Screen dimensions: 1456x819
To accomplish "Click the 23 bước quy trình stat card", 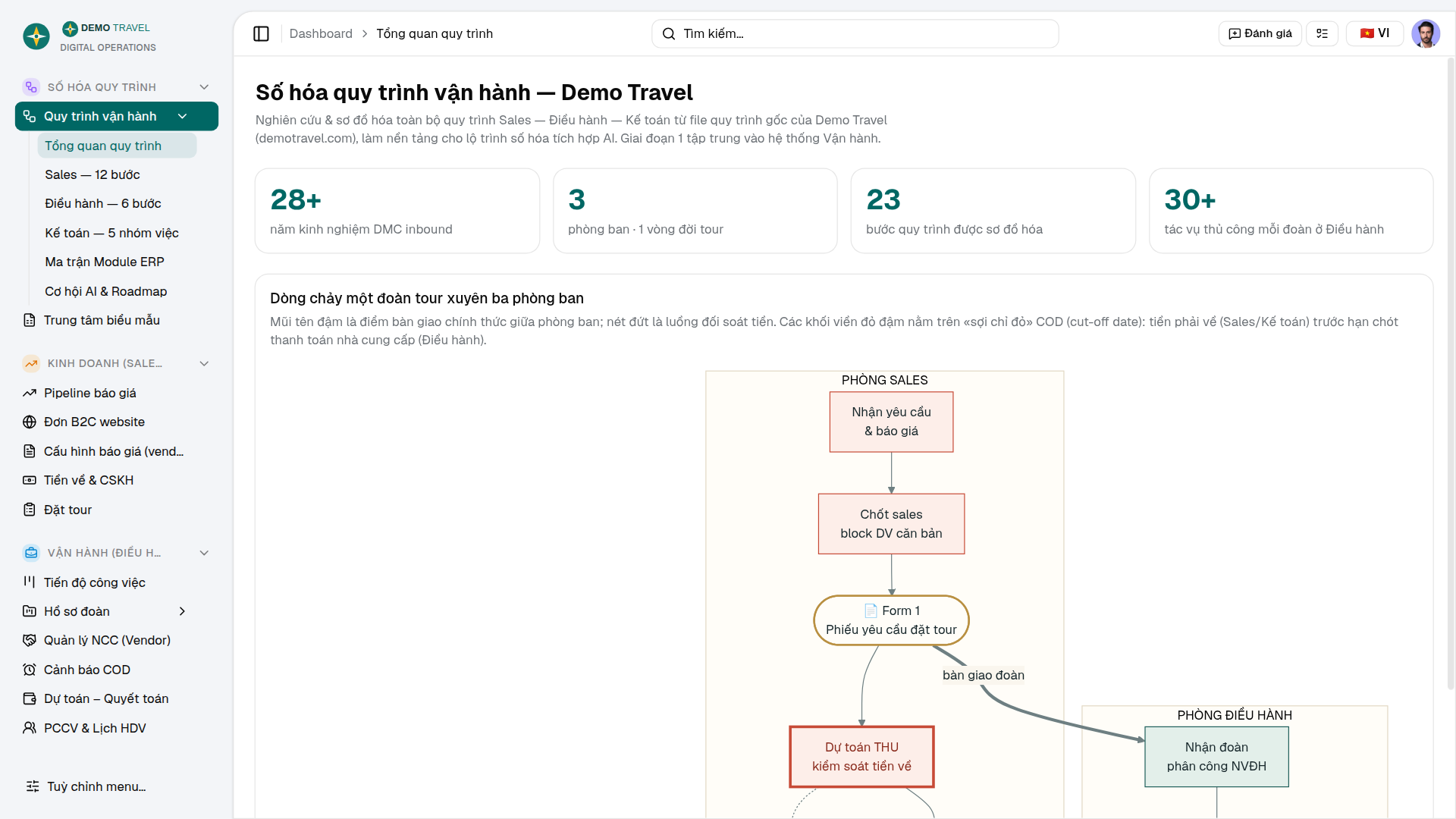I will tap(993, 211).
